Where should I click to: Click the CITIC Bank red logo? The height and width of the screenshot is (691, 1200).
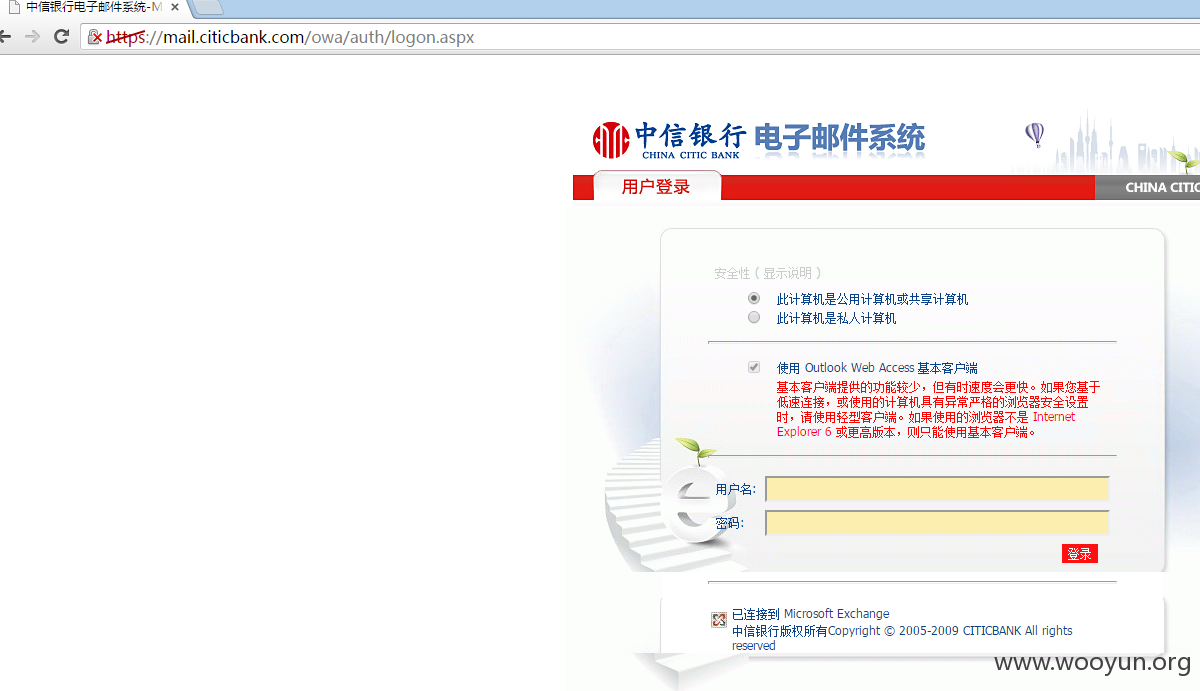pos(611,140)
